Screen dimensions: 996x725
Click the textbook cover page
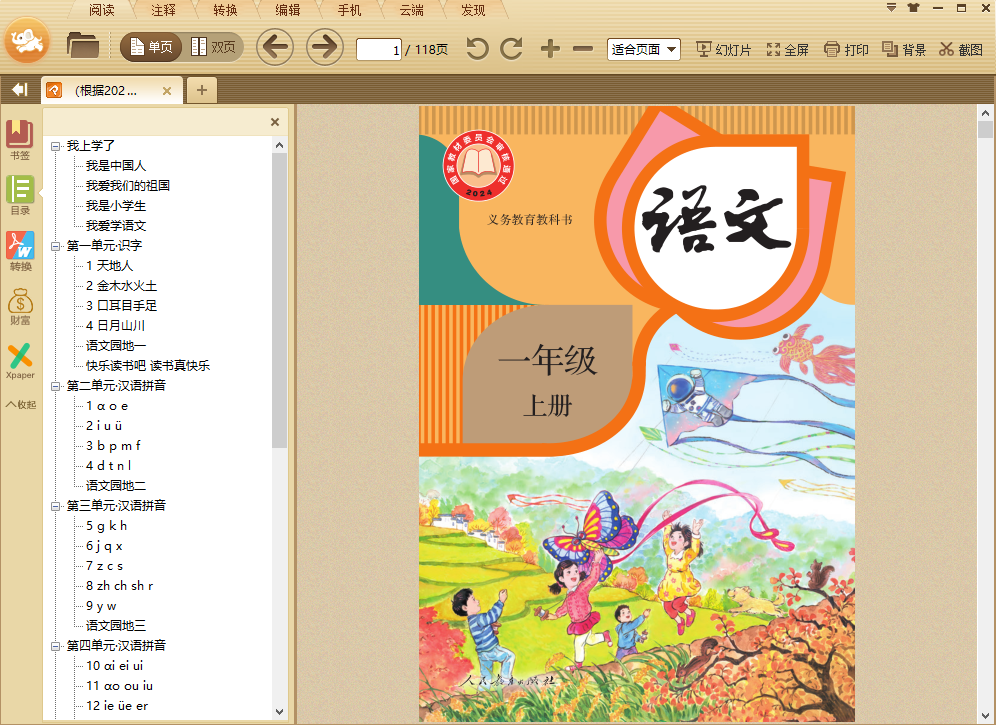point(637,414)
